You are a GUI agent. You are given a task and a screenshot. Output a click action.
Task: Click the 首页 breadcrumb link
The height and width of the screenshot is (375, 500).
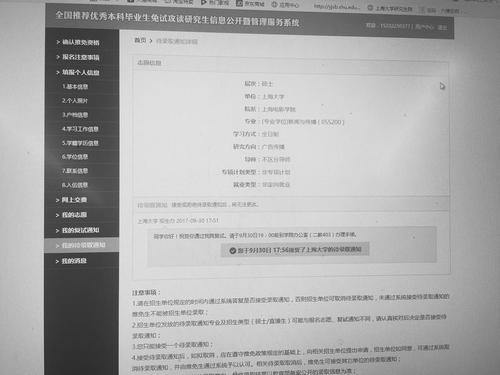coord(140,40)
